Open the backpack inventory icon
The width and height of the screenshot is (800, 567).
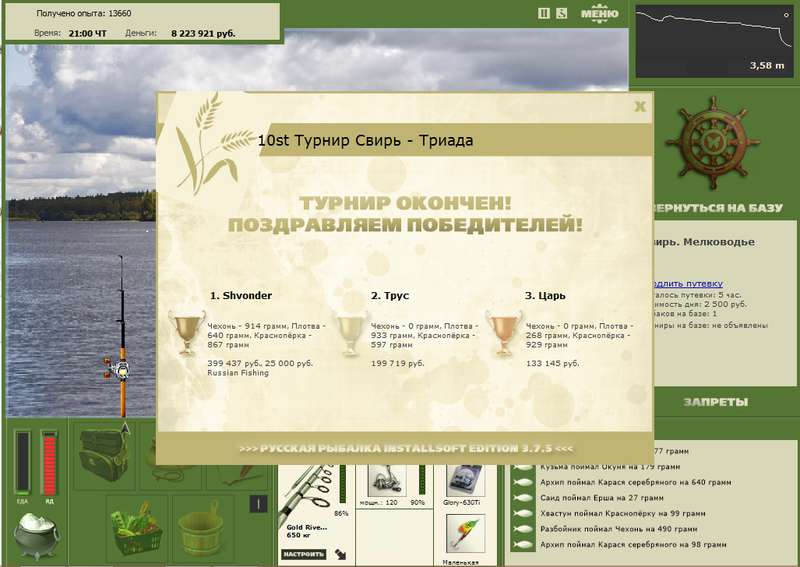tap(103, 454)
